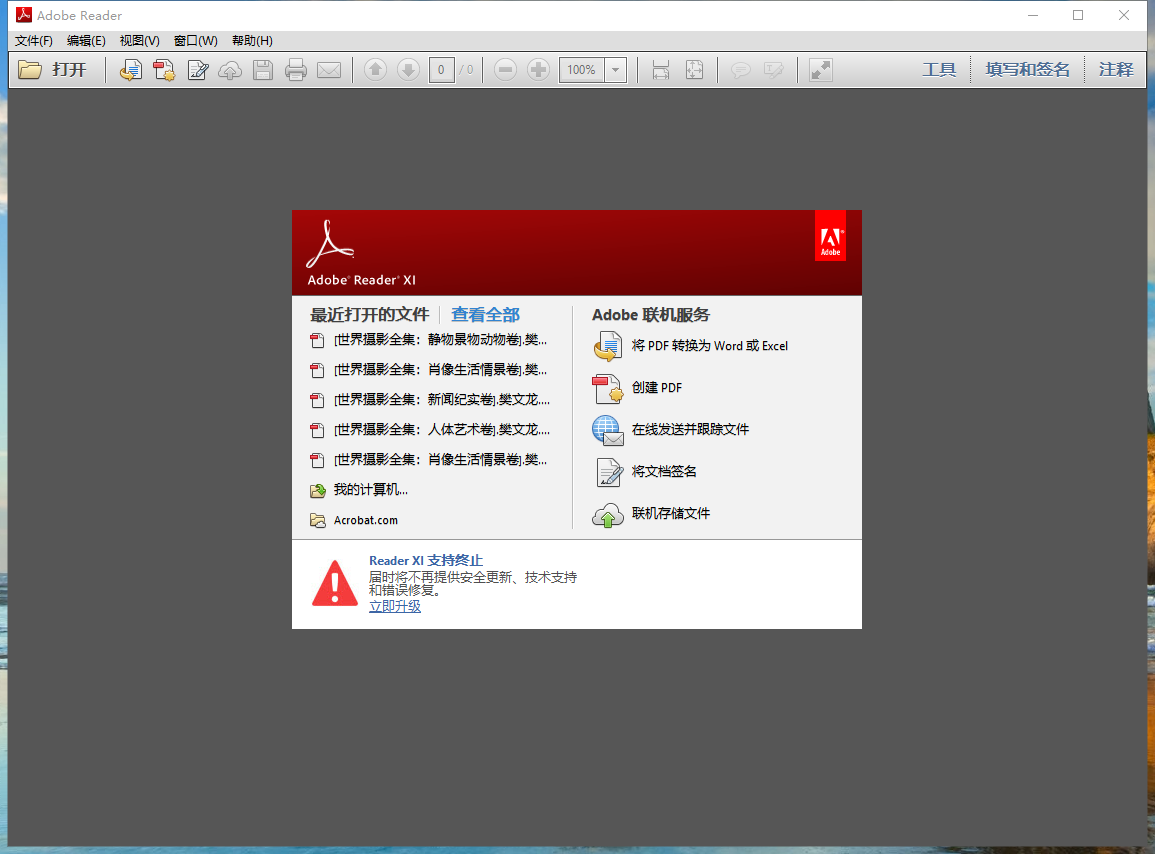This screenshot has width=1155, height=854.
Task: Open the 视图(V) menu
Action: (x=140, y=41)
